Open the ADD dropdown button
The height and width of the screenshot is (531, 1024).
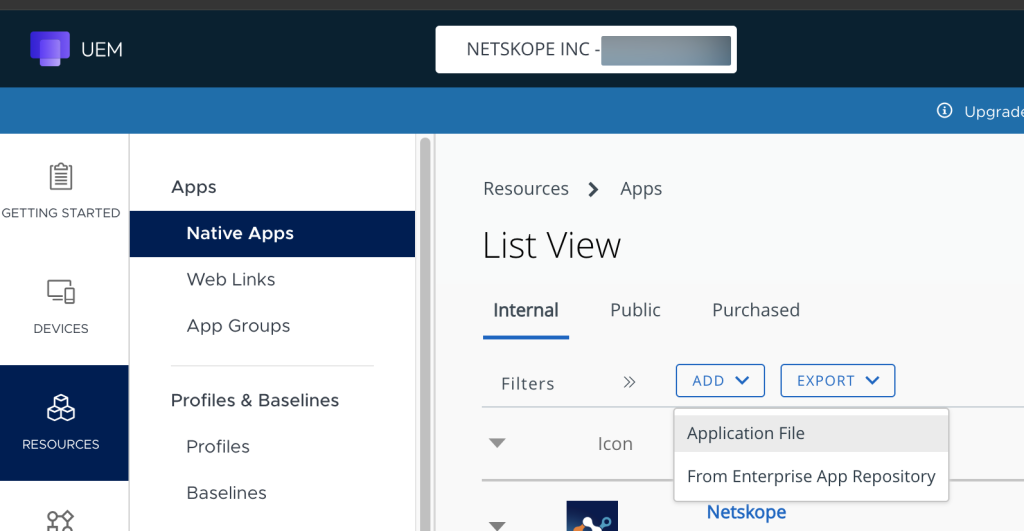pos(720,381)
